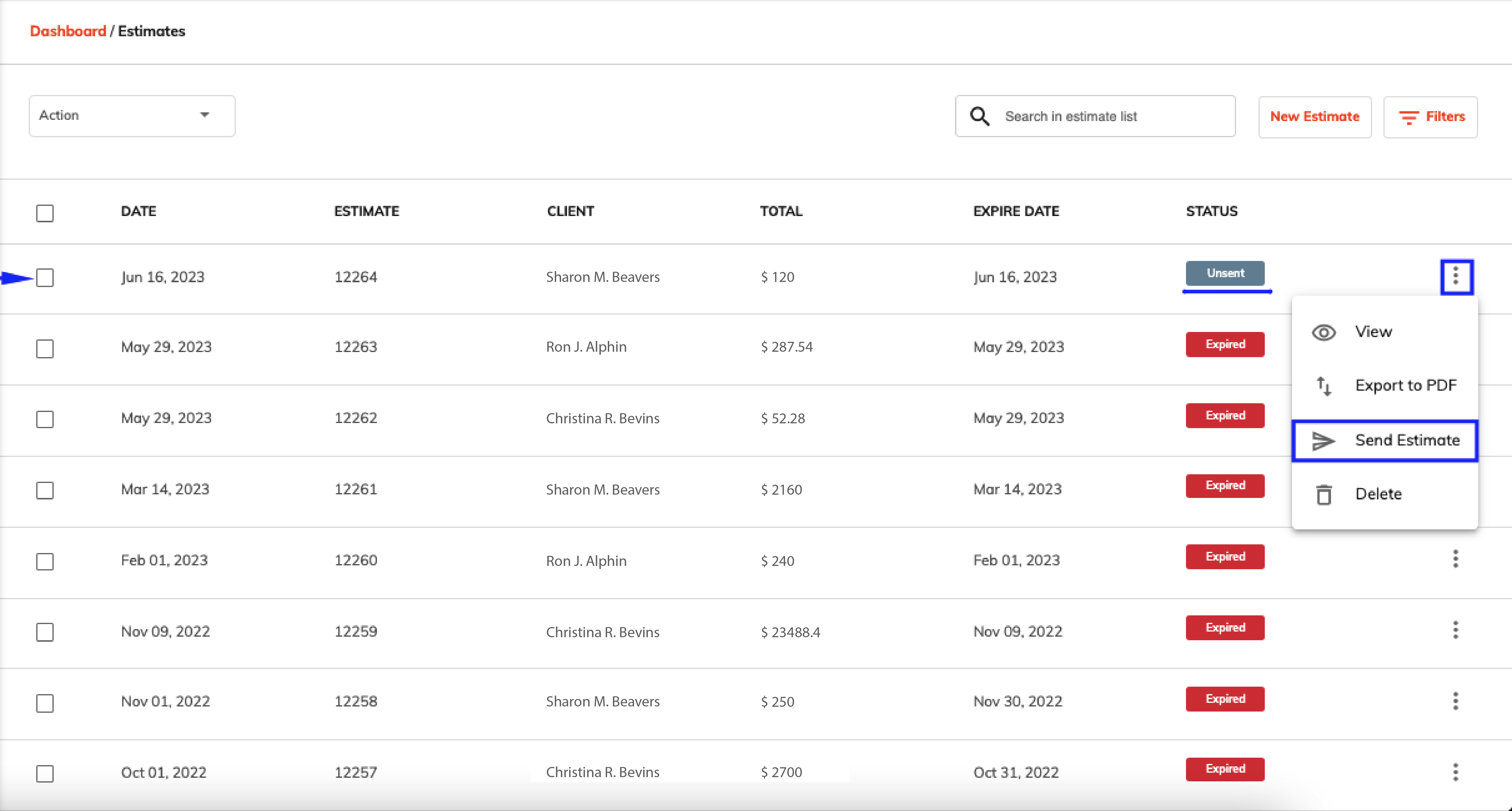Open the Action dropdown

pos(132,116)
